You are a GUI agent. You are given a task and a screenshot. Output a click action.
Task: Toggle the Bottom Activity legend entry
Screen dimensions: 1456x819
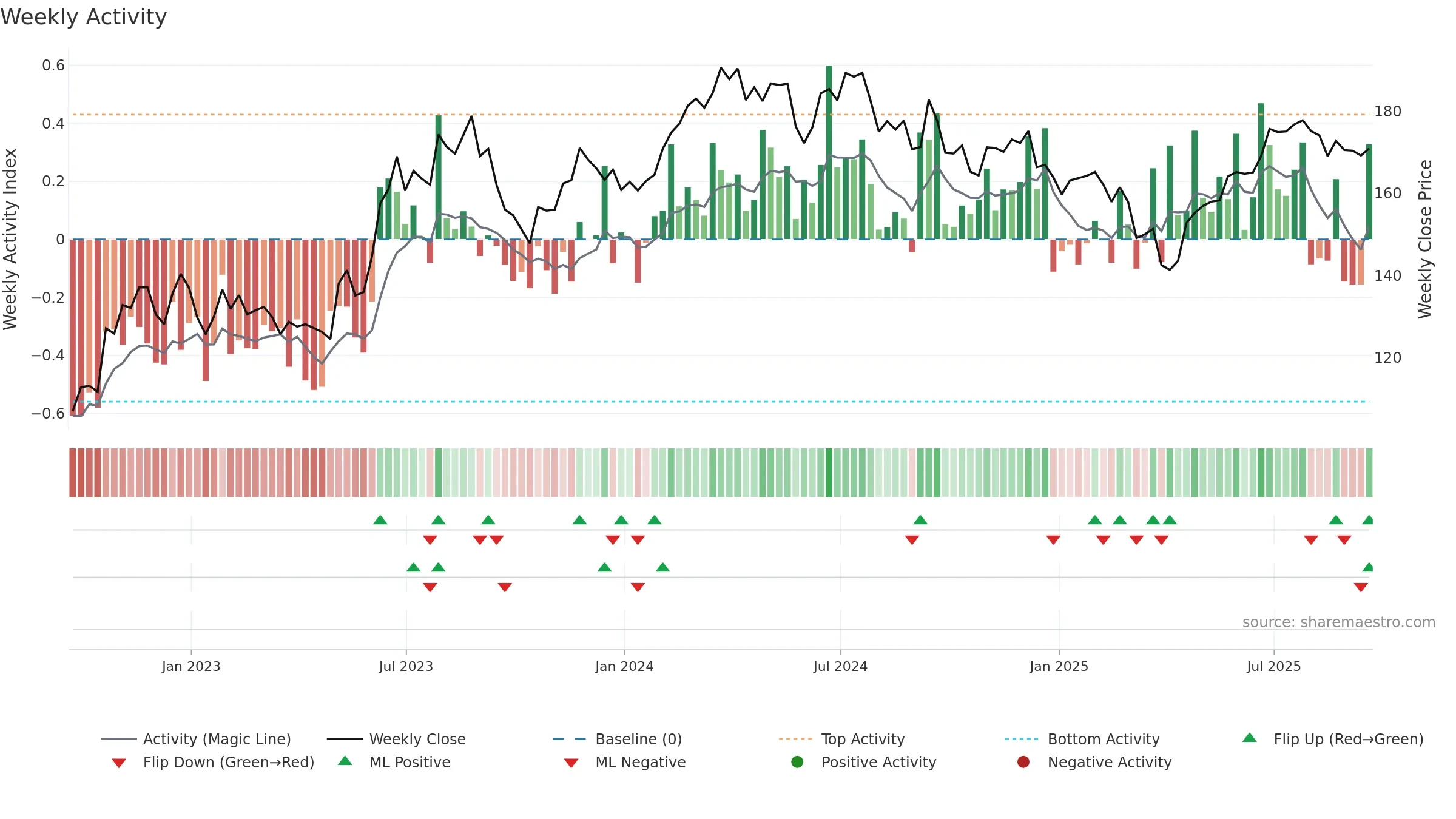coord(1082,739)
